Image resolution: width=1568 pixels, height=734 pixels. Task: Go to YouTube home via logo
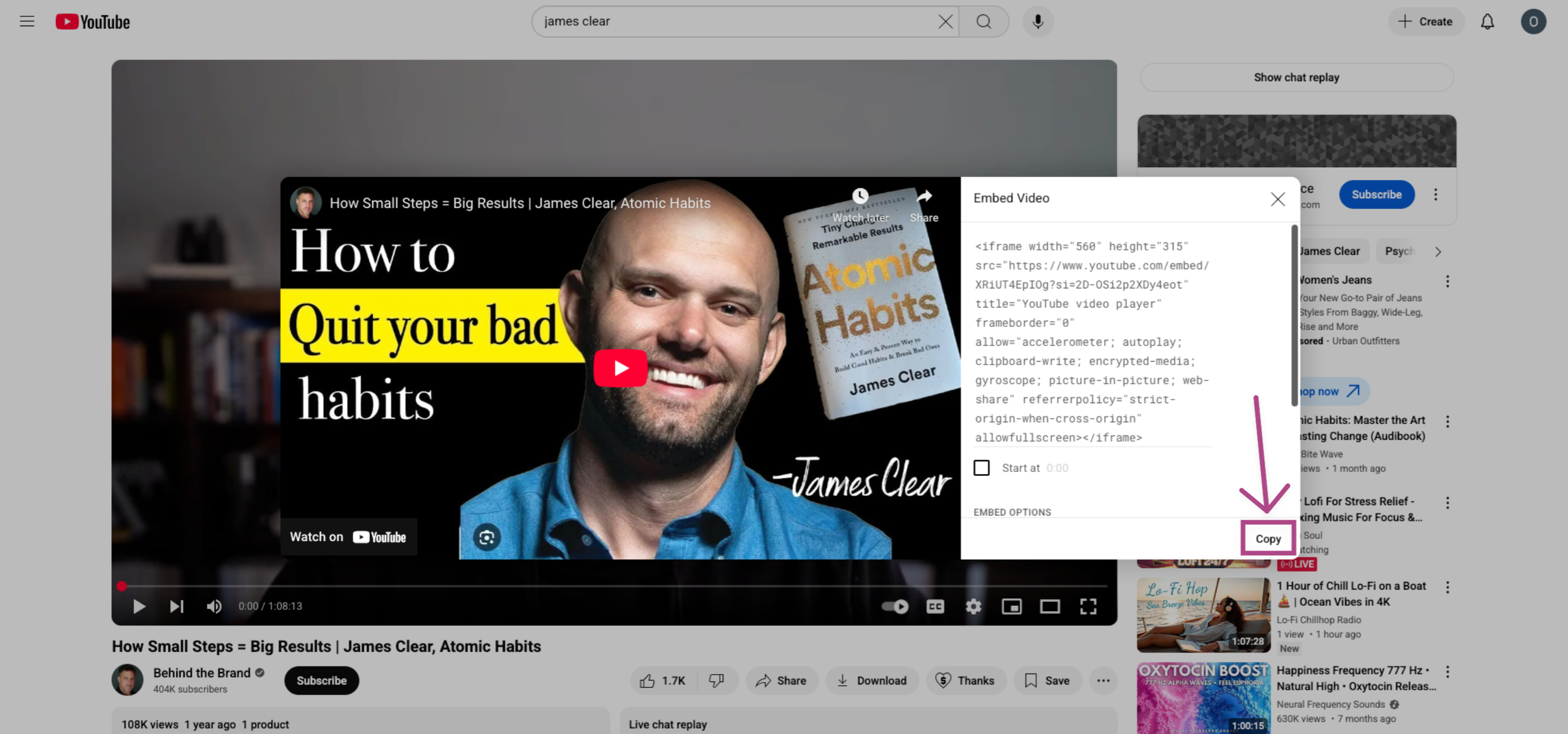pyautogui.click(x=93, y=22)
